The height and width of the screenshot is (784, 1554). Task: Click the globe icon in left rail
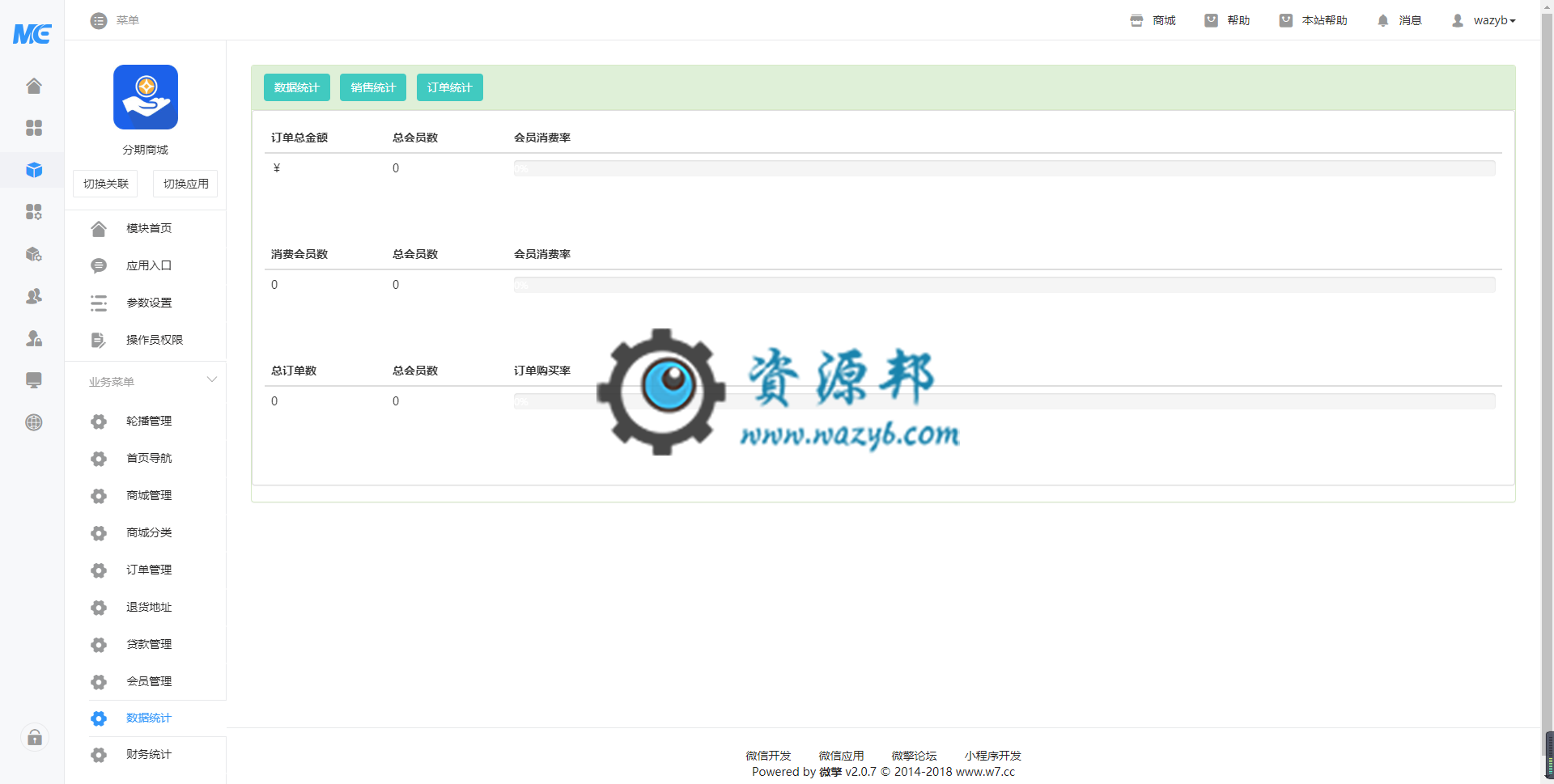33,422
